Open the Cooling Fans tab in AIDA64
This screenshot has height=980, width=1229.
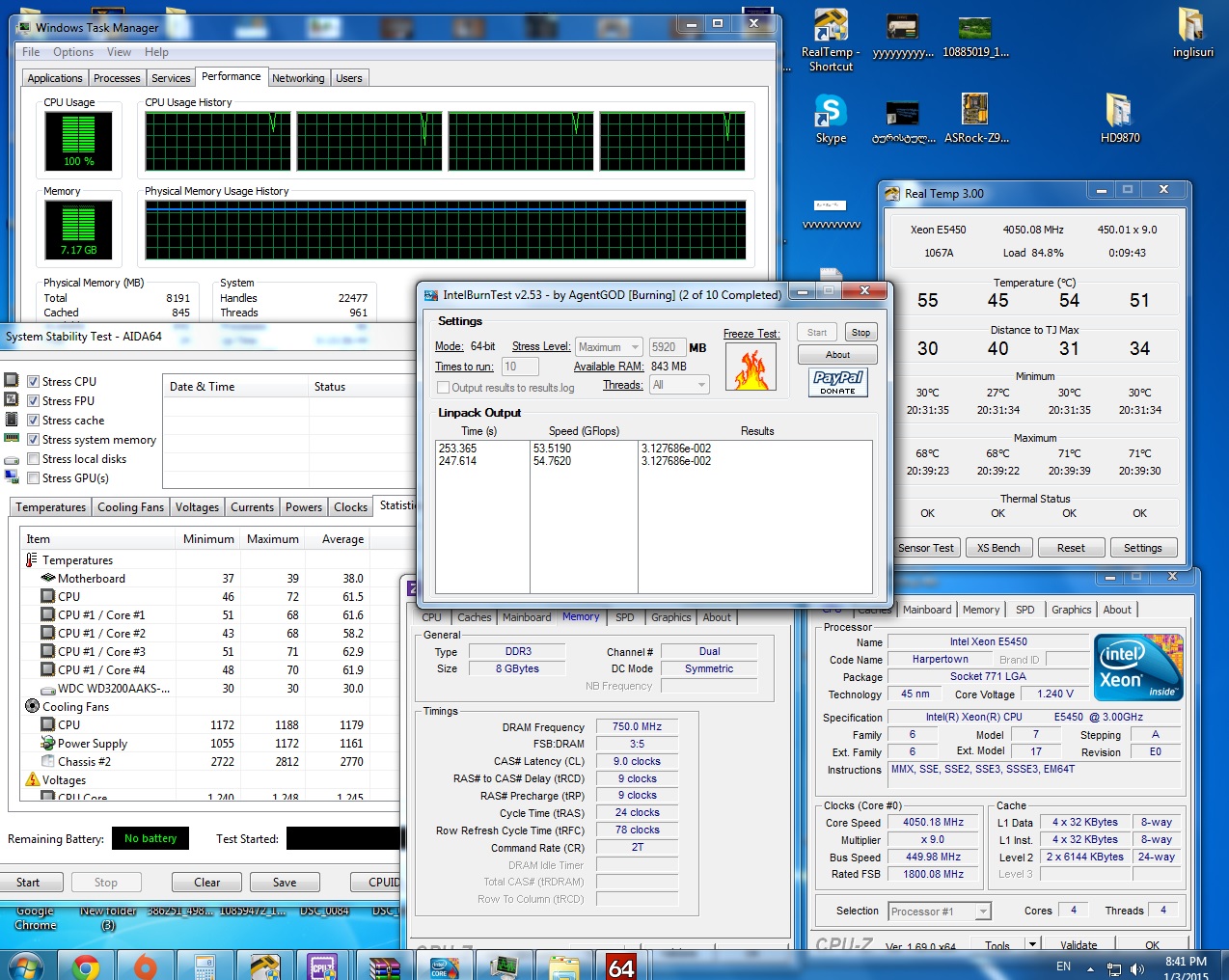tap(131, 507)
